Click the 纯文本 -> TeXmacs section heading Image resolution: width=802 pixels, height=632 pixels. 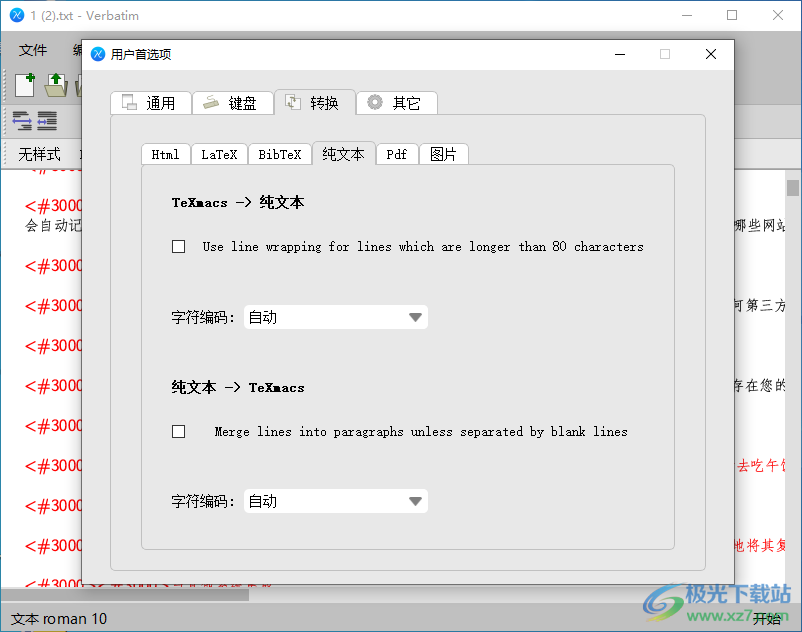coord(238,387)
